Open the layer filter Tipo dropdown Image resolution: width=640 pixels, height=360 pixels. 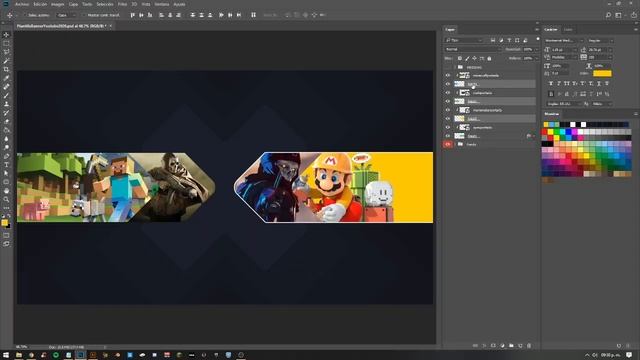[x=464, y=40]
